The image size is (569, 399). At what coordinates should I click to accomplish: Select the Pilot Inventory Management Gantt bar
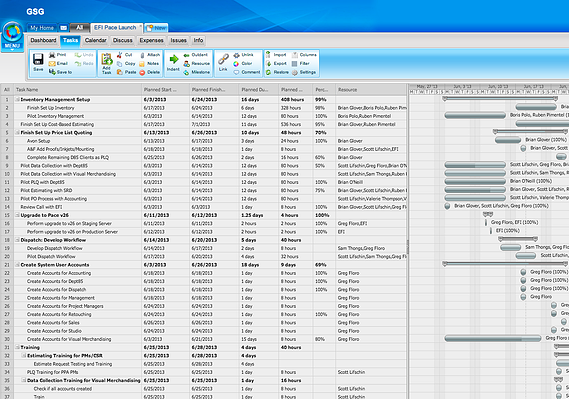click(475, 115)
